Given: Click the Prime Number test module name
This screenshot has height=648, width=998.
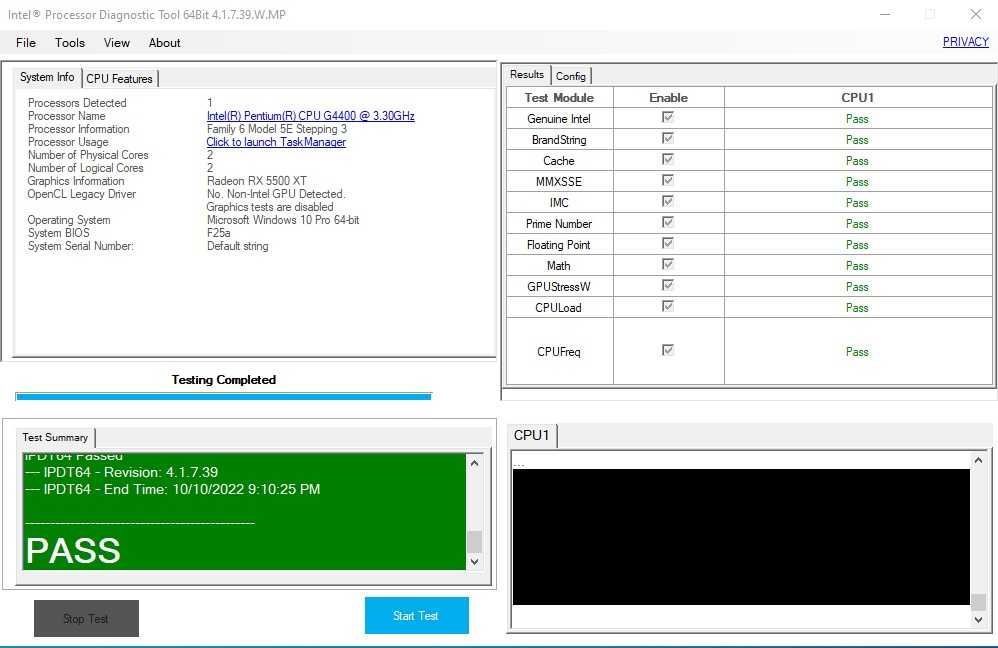Looking at the screenshot, I should pyautogui.click(x=559, y=224).
